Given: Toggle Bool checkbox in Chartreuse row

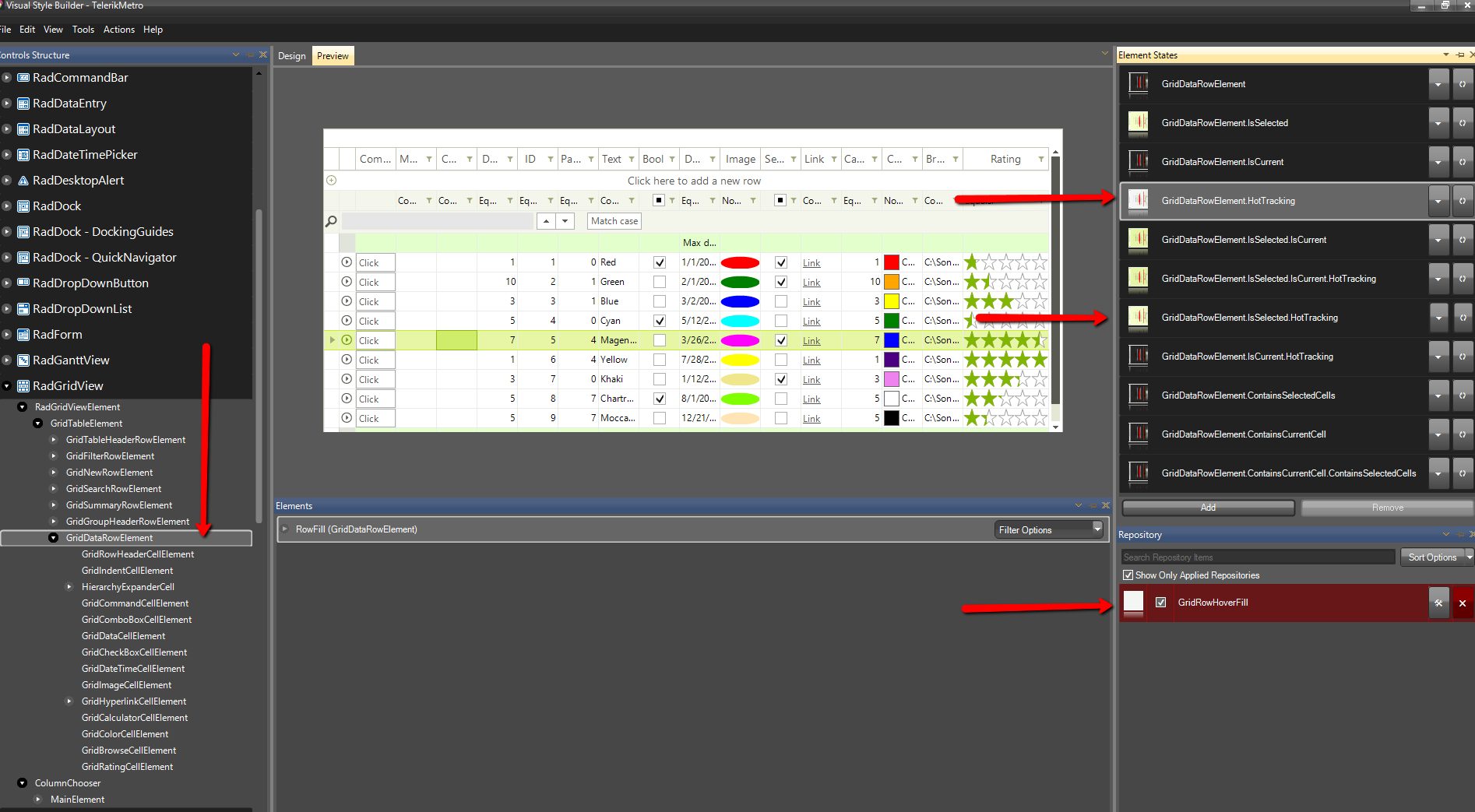Looking at the screenshot, I should (x=660, y=399).
